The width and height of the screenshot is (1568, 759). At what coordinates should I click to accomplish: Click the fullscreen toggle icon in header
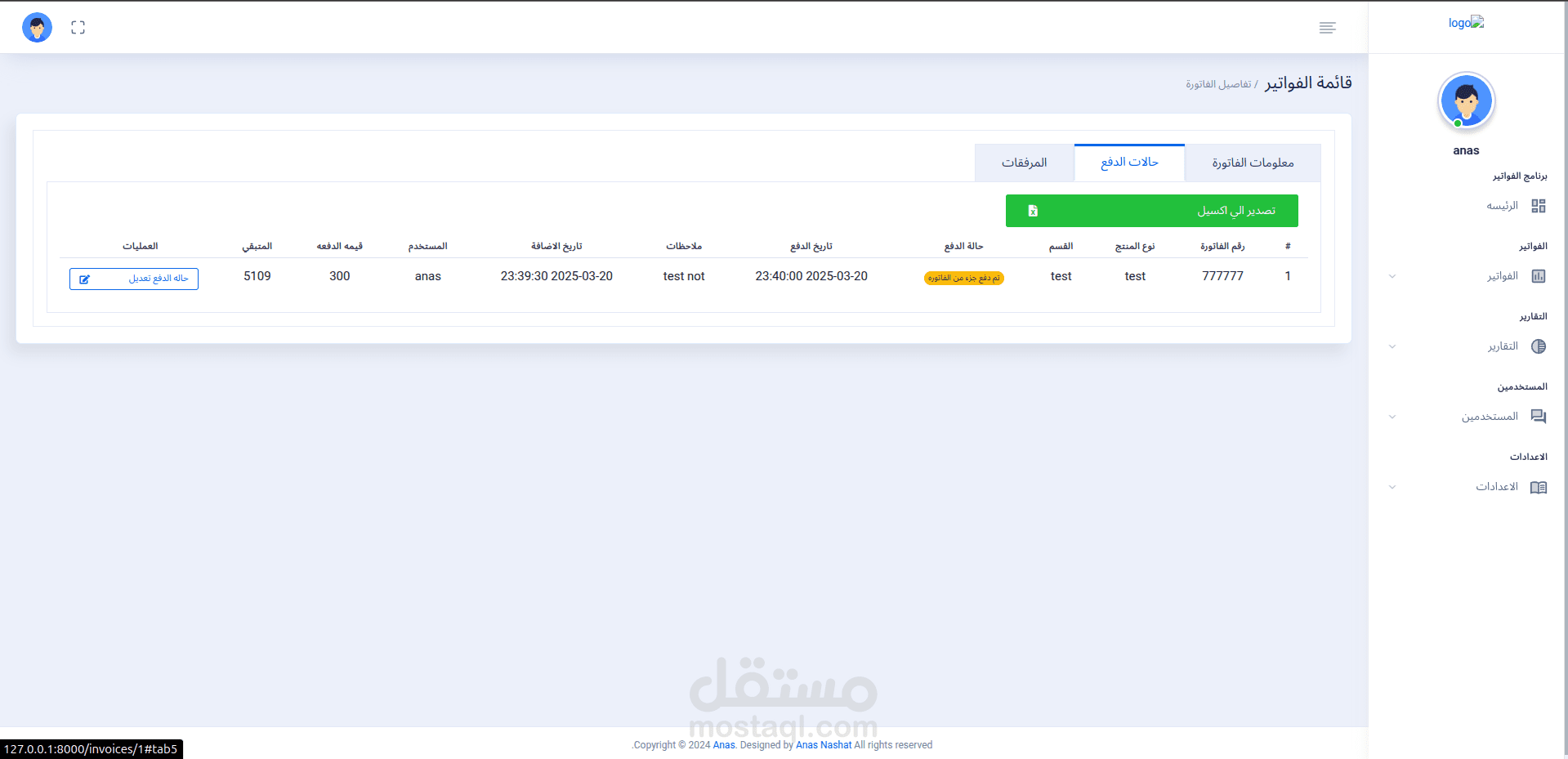[x=78, y=28]
